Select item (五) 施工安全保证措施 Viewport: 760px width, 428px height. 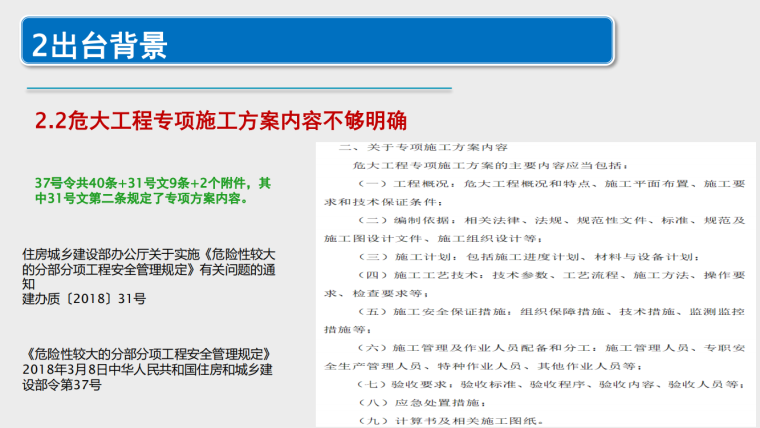coord(540,310)
